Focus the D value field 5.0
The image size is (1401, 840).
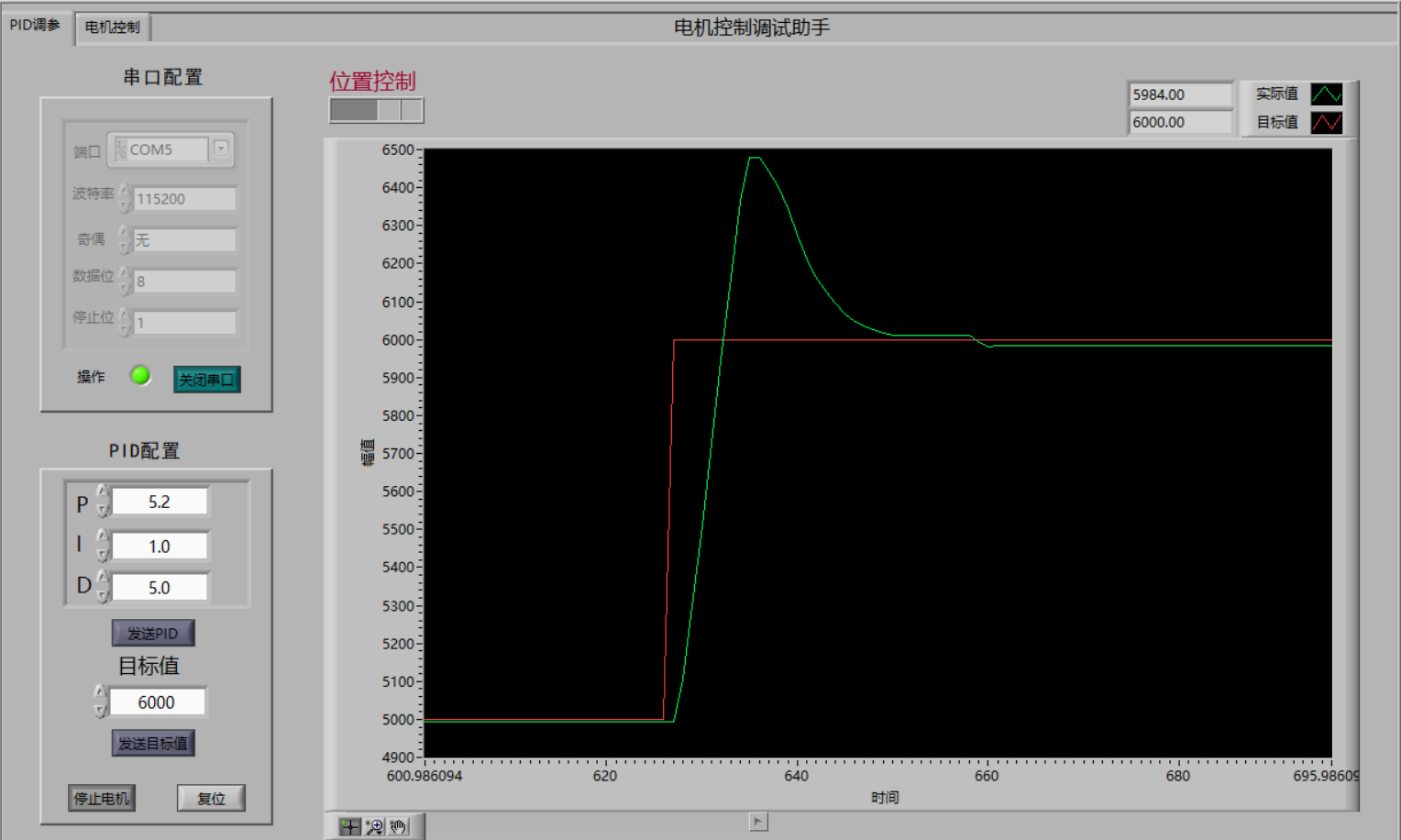click(x=160, y=587)
